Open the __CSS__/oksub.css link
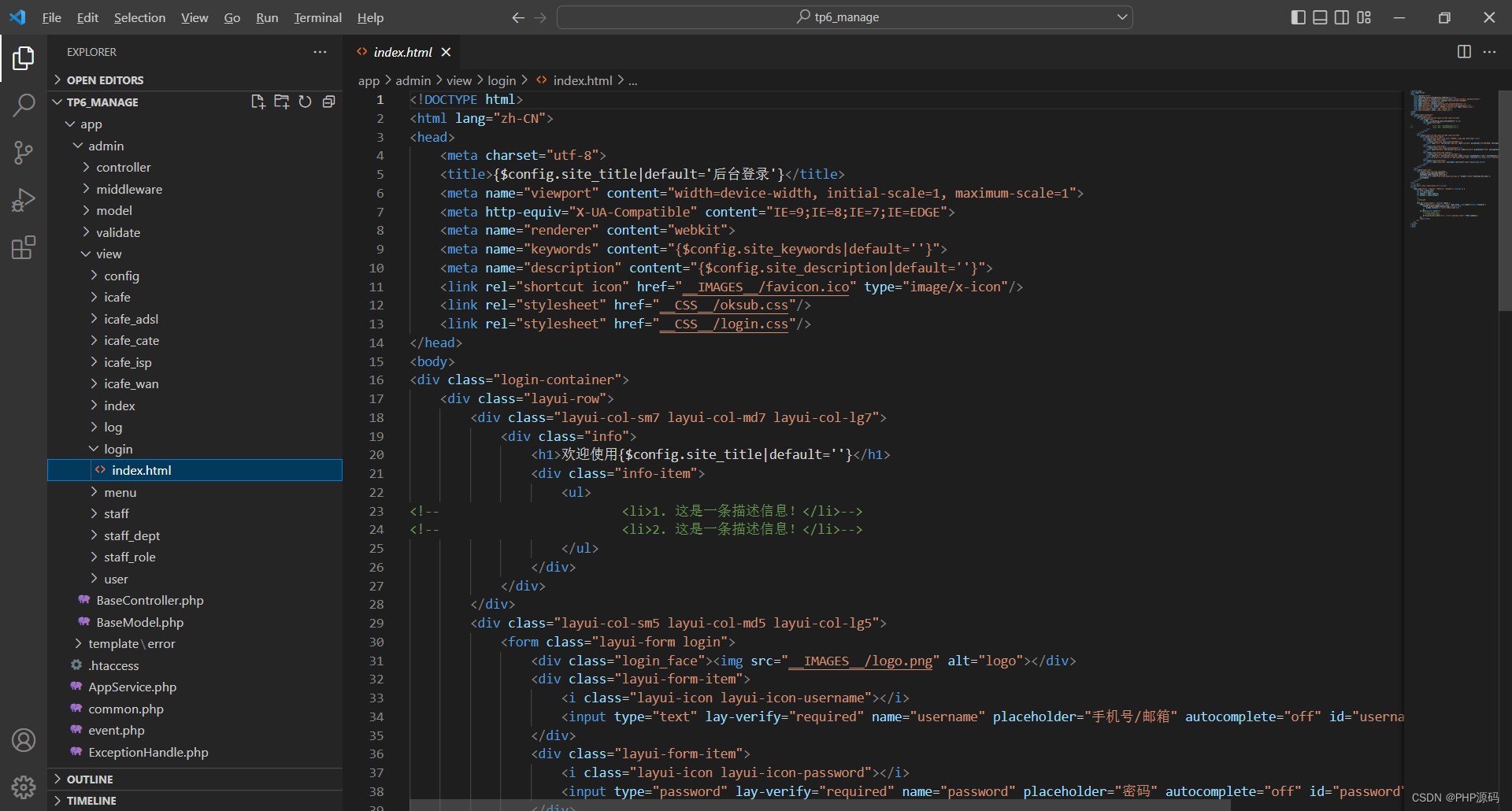This screenshot has width=1512, height=811. pyautogui.click(x=724, y=306)
